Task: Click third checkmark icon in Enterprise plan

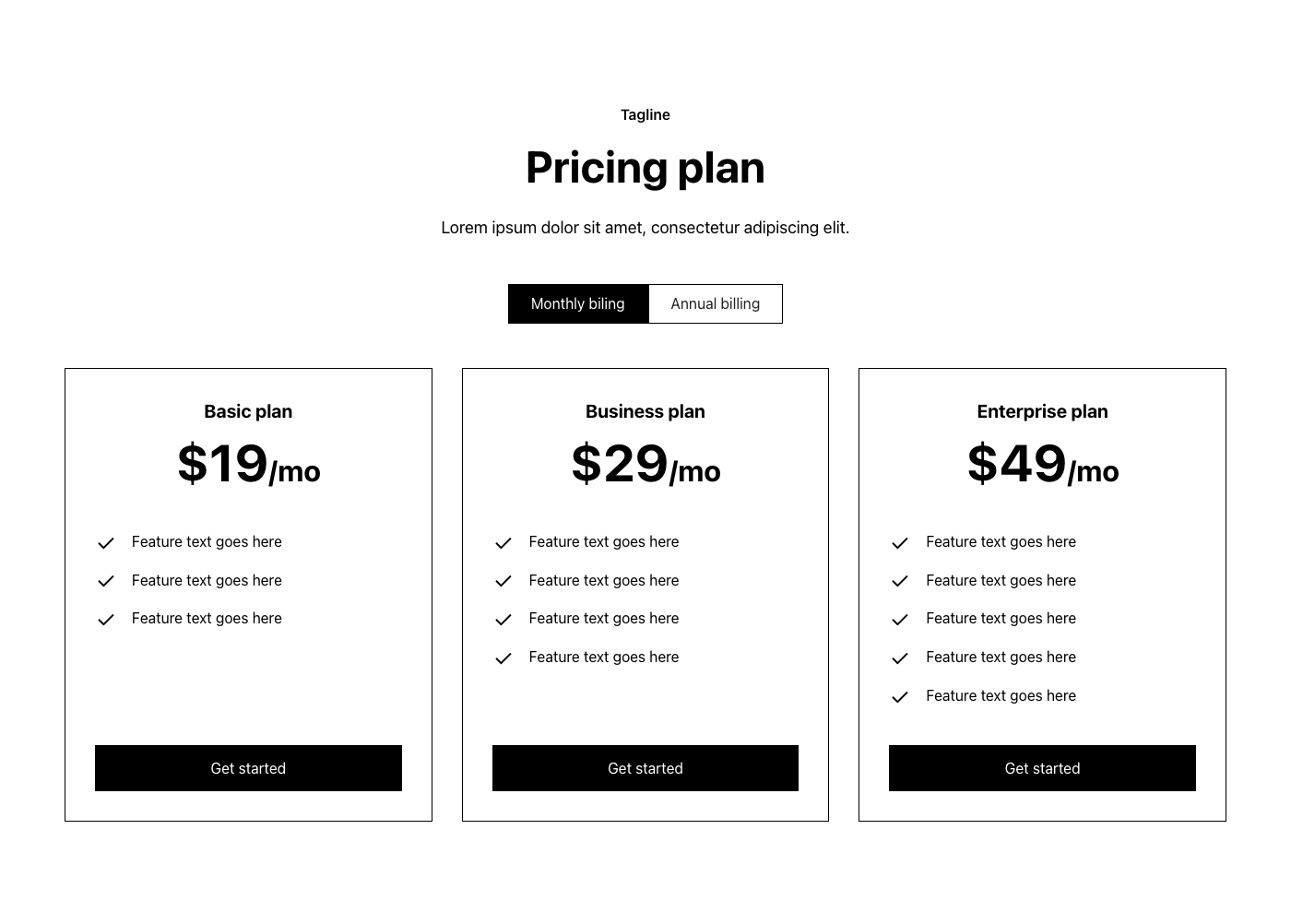Action: point(900,620)
